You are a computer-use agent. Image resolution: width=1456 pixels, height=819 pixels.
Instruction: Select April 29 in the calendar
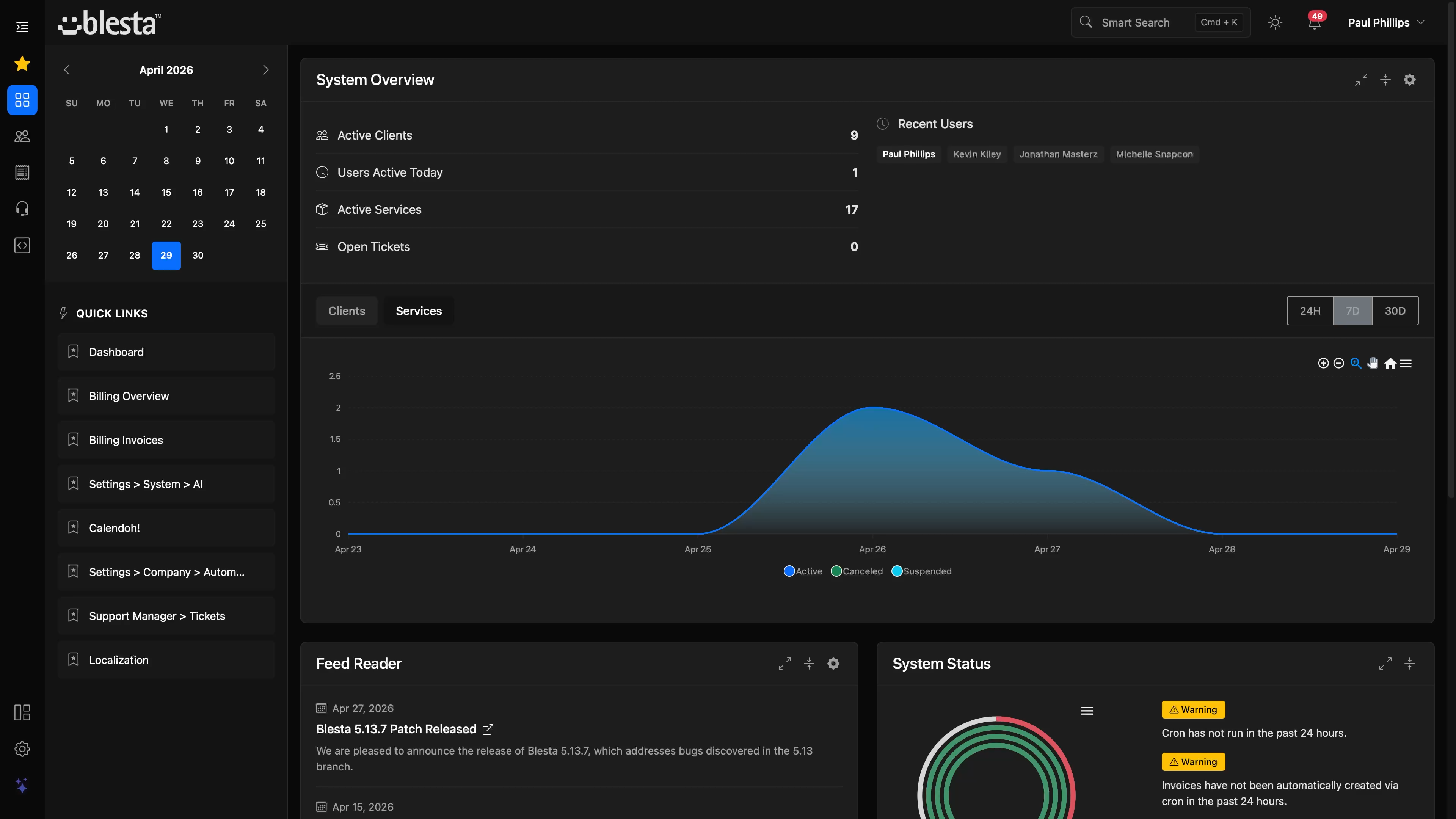click(x=166, y=256)
